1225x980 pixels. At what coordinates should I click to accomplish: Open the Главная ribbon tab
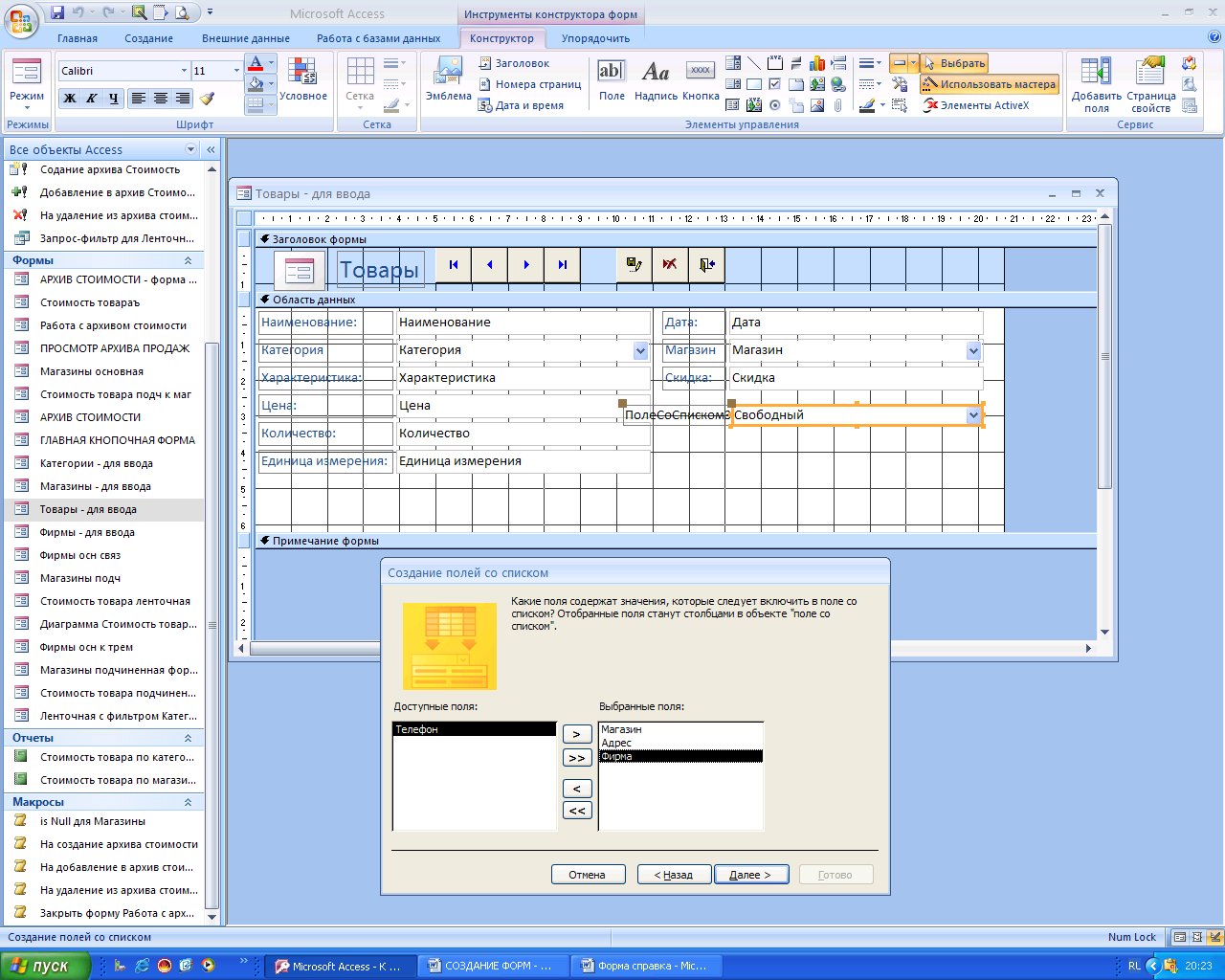[x=78, y=38]
